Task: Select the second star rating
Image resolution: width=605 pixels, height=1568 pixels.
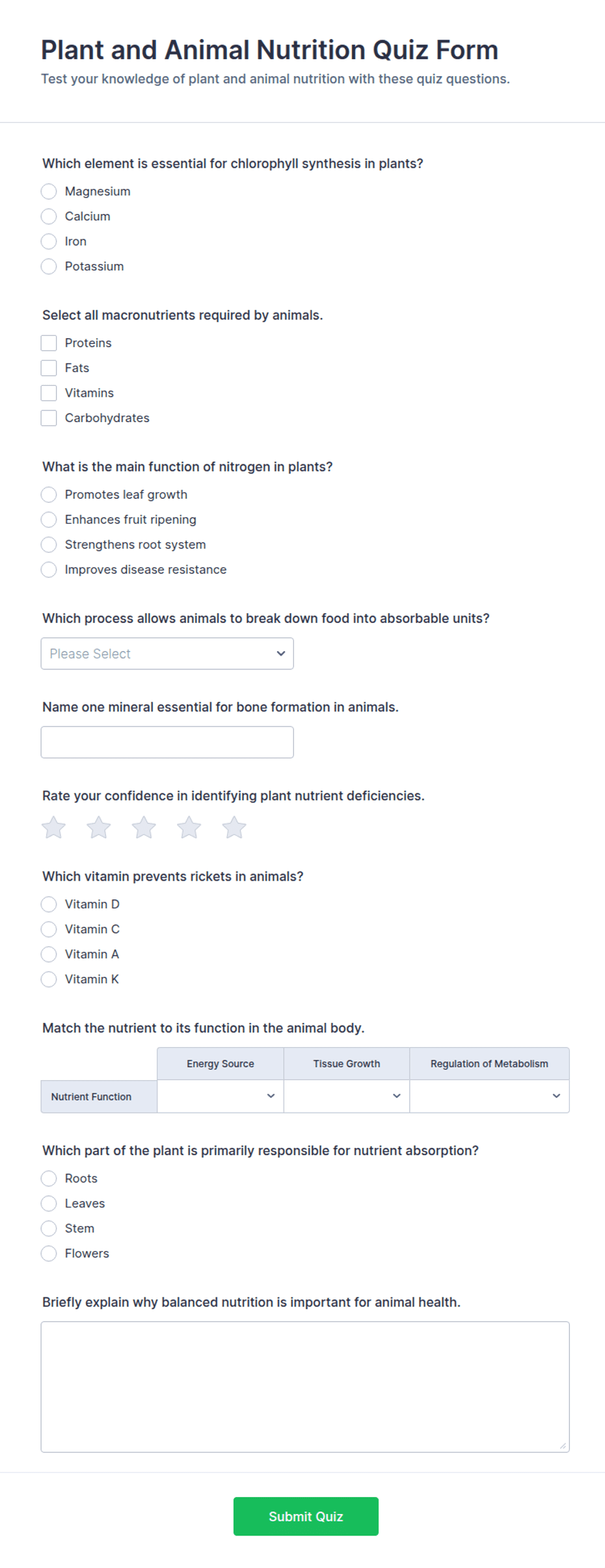Action: 99,827
